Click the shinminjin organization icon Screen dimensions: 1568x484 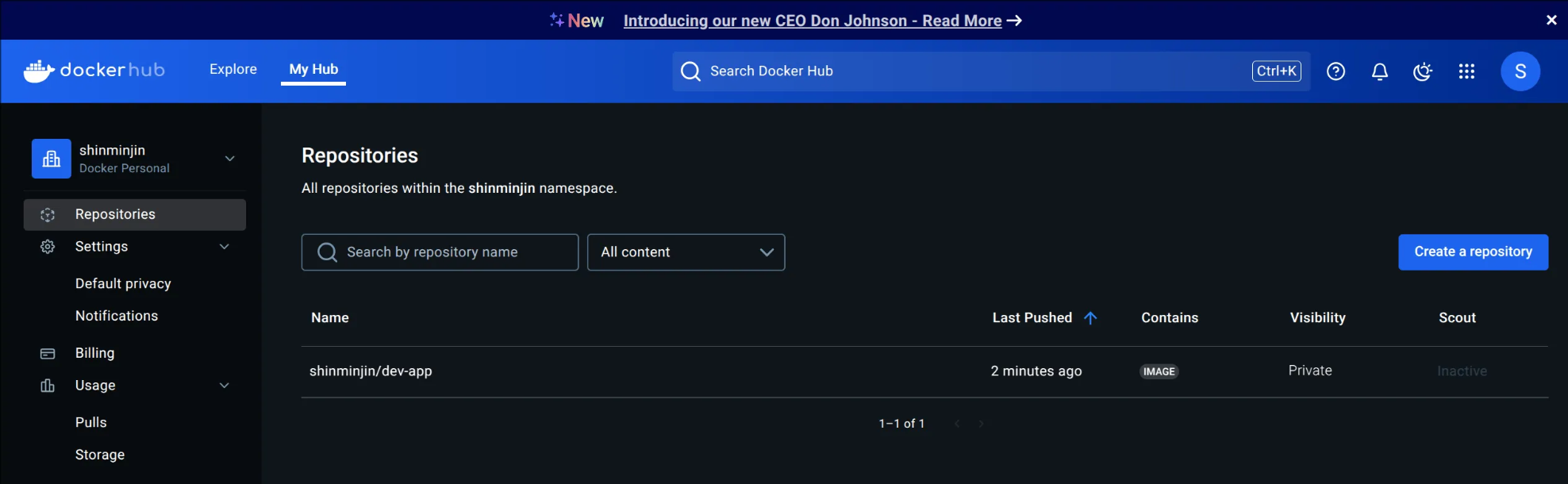point(52,159)
